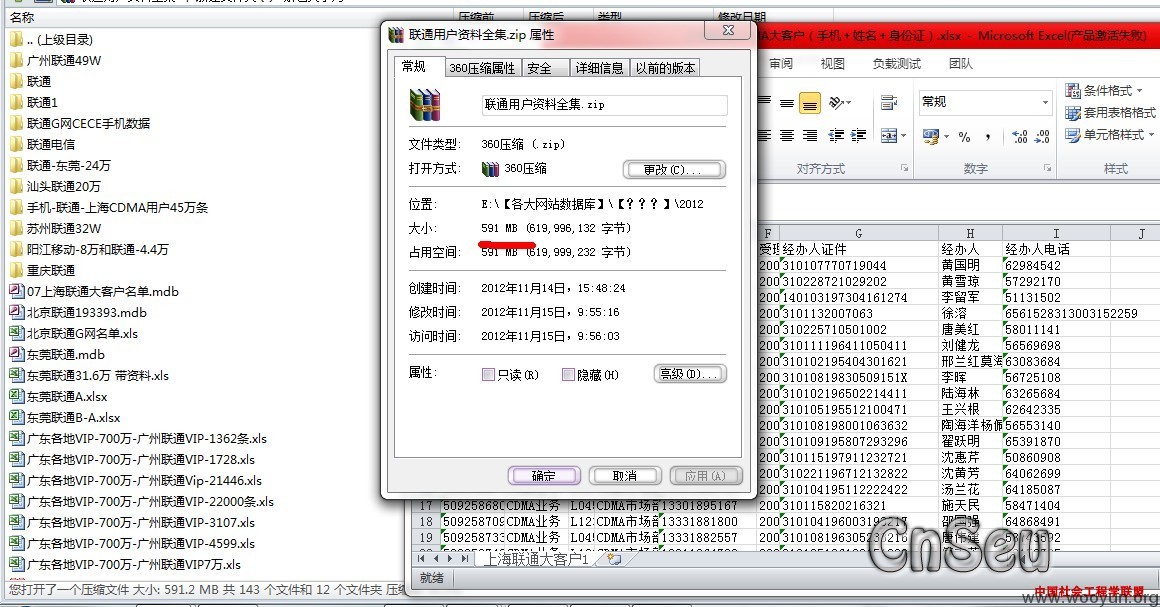Screen dimensions: 1160x607
Task: Open the 审阅 ribbon tab in Excel
Action: 781,64
